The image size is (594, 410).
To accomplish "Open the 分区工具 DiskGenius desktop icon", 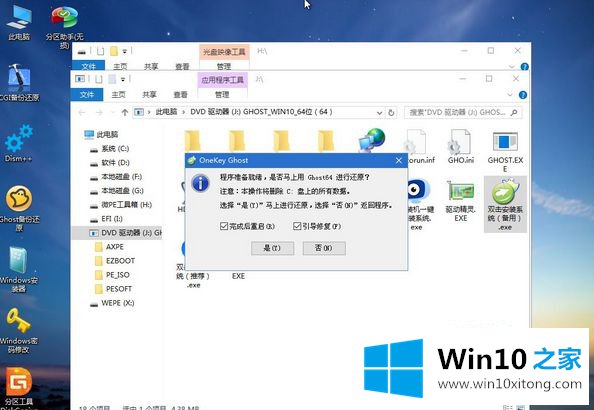I will pyautogui.click(x=19, y=388).
